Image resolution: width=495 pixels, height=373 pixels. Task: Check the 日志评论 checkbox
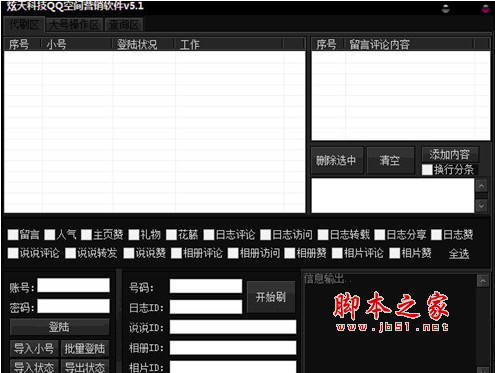[209, 235]
